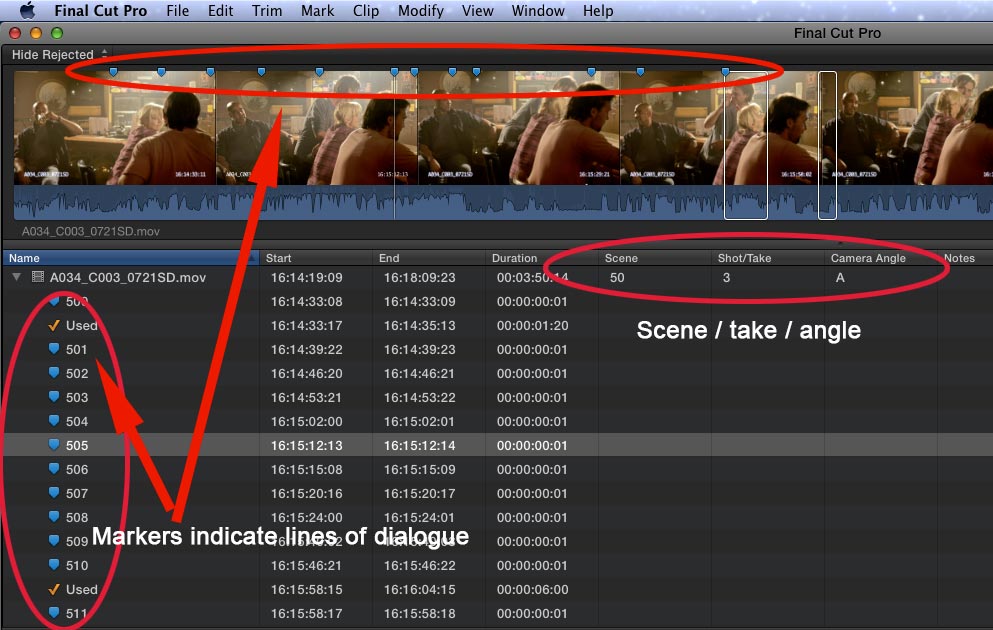The image size is (993, 630).
Task: Click the end timecode 16:15:58:18
Action: pyautogui.click(x=419, y=613)
